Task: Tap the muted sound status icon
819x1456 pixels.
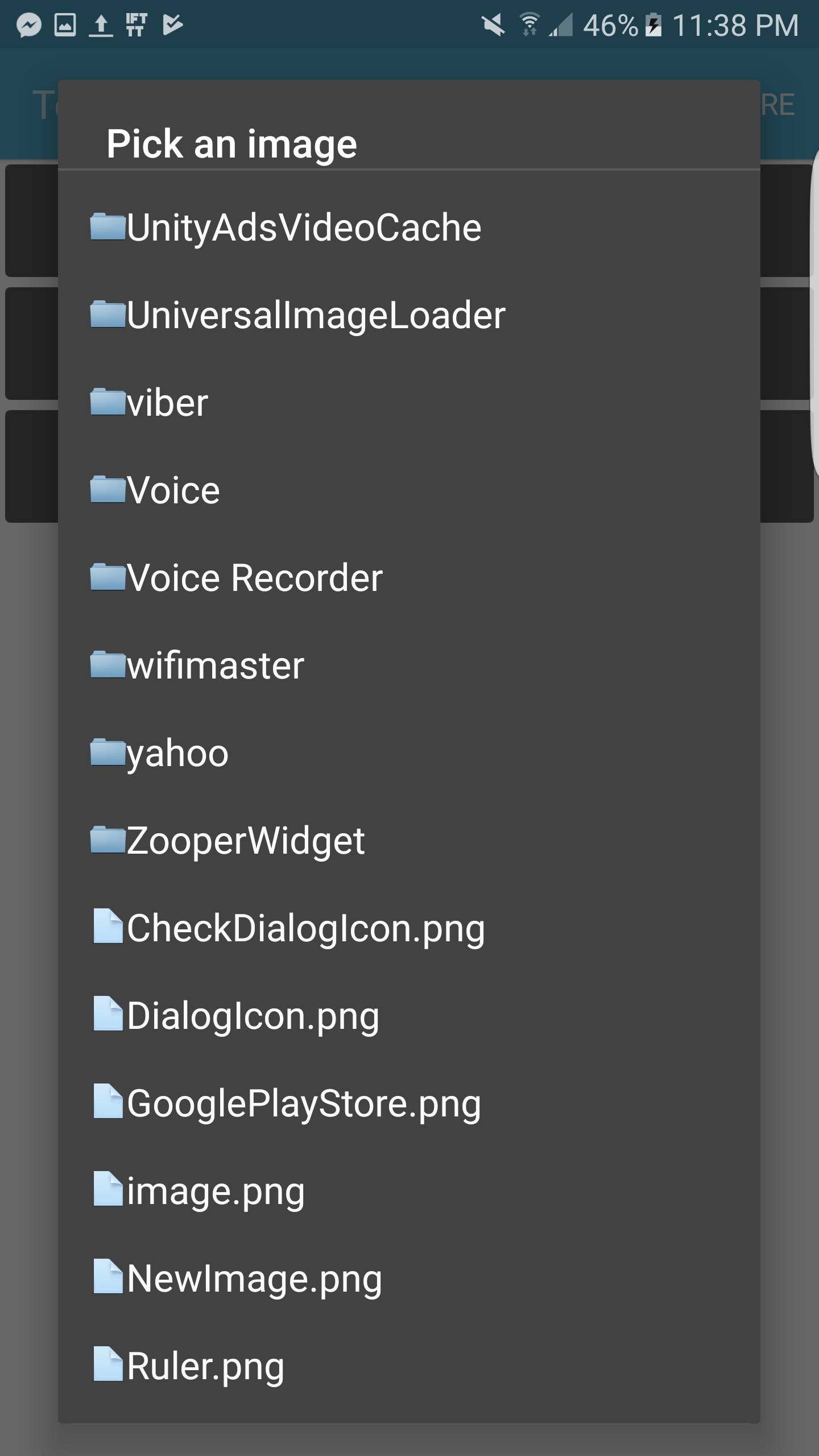Action: click(493, 26)
